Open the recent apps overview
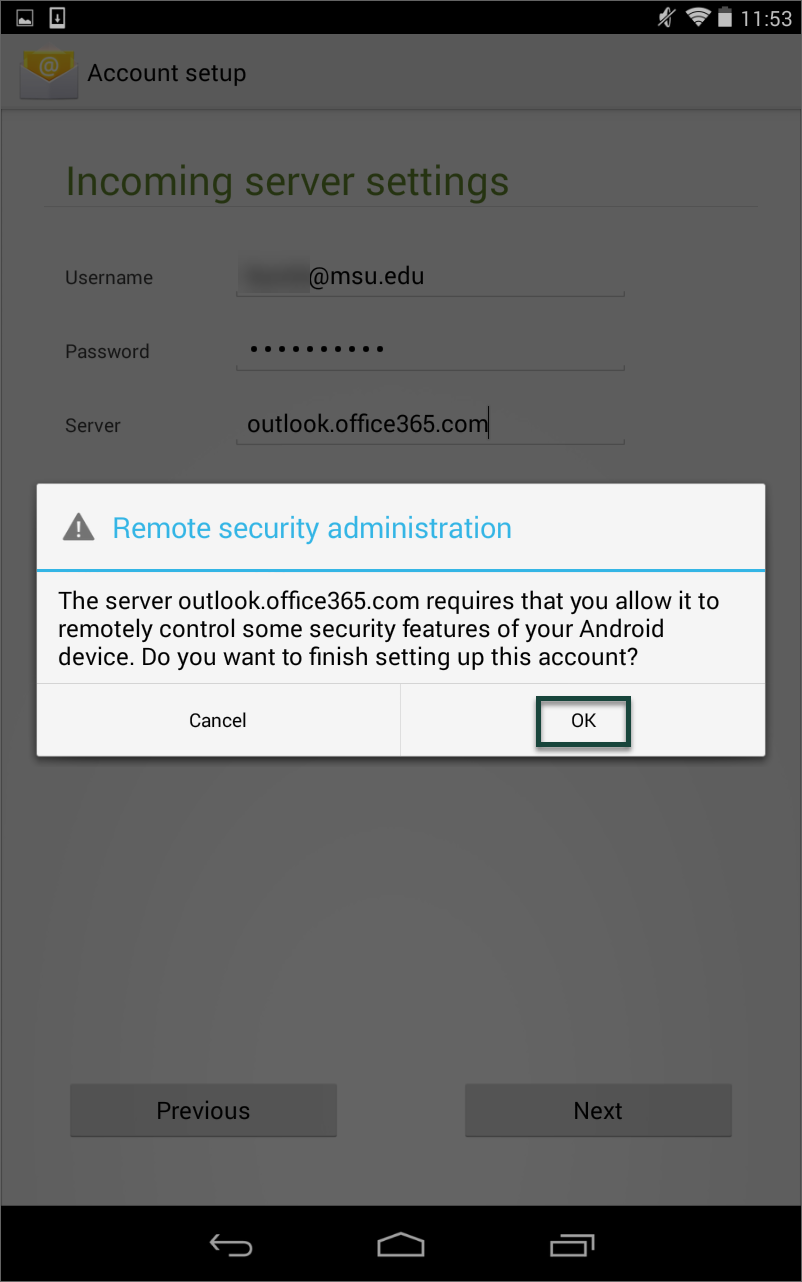Viewport: 802px width, 1282px height. click(572, 1245)
